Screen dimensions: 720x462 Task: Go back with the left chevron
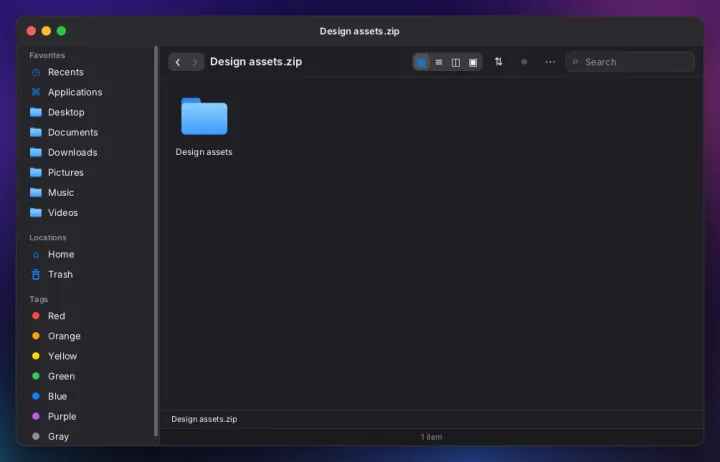pyautogui.click(x=178, y=62)
